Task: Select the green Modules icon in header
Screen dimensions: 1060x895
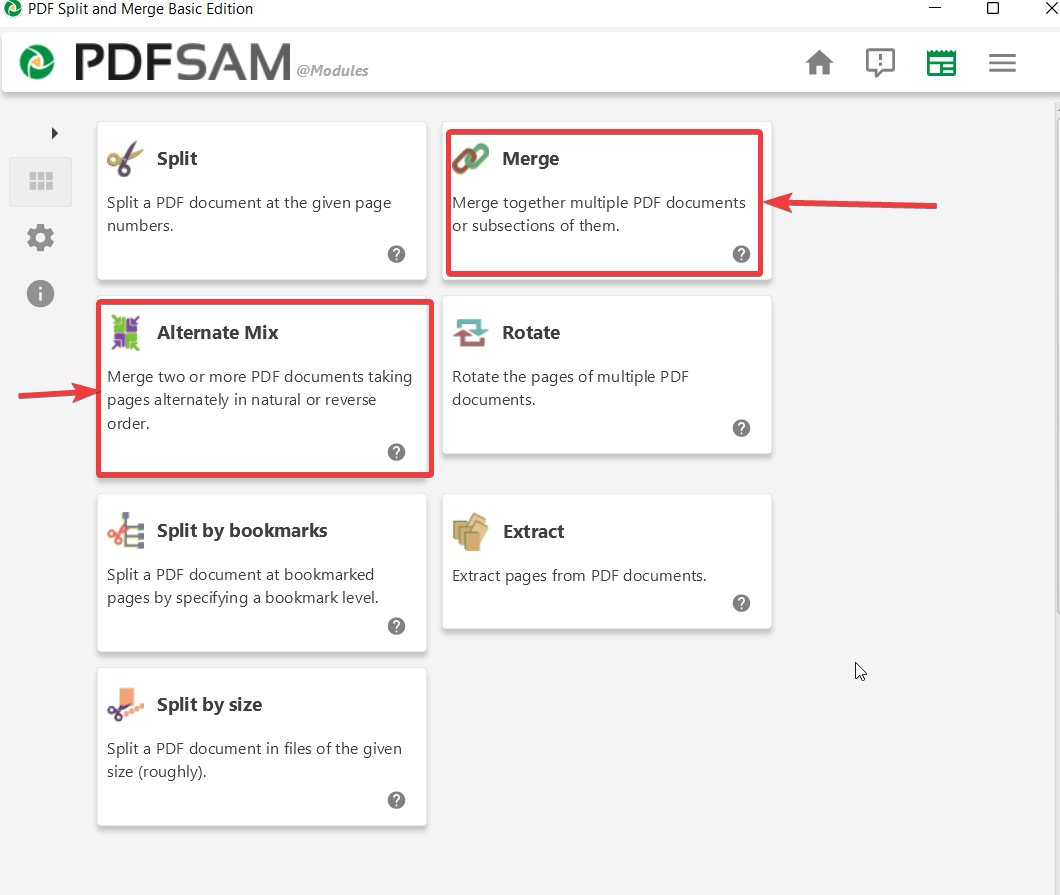Action: tap(941, 63)
